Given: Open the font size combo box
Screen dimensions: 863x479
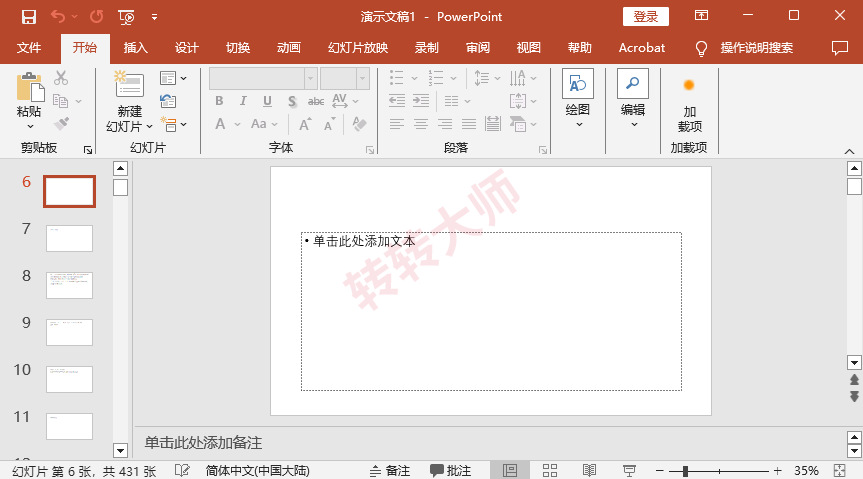Looking at the screenshot, I should coord(345,79).
